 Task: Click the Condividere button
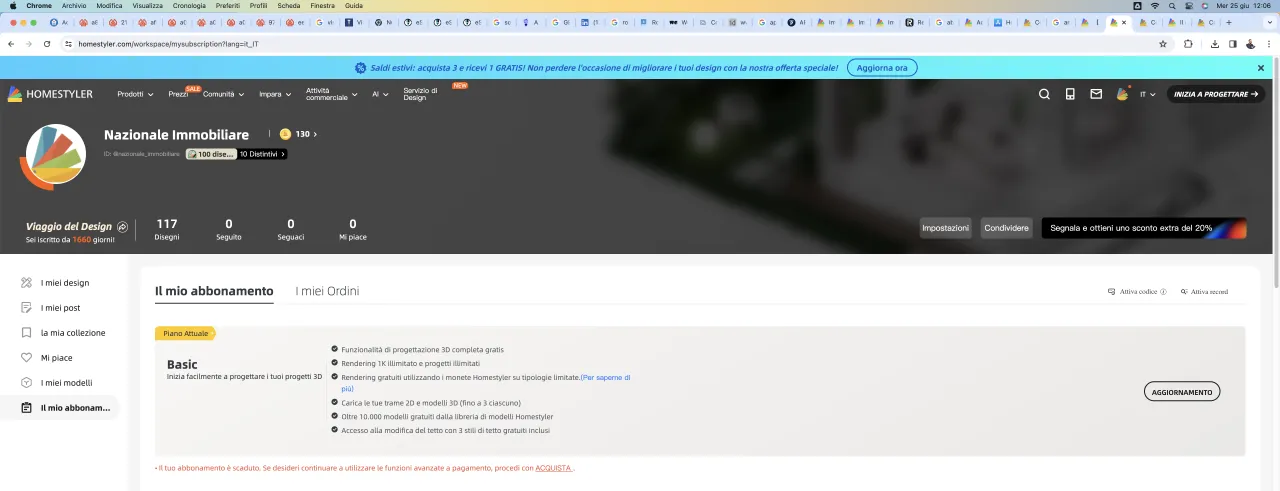(x=1006, y=228)
